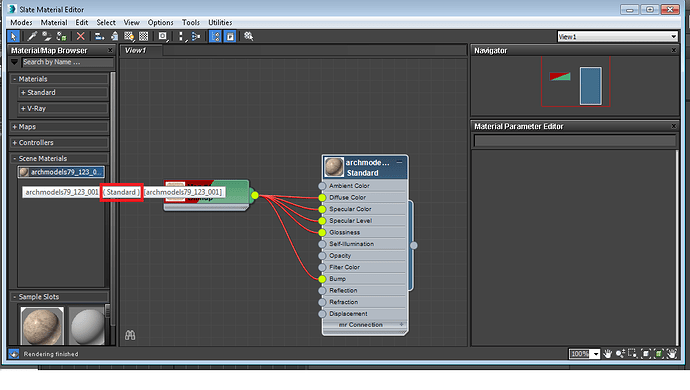Click the archmodels node preview thumbnail
The height and width of the screenshot is (390, 690).
pyautogui.click(x=334, y=167)
